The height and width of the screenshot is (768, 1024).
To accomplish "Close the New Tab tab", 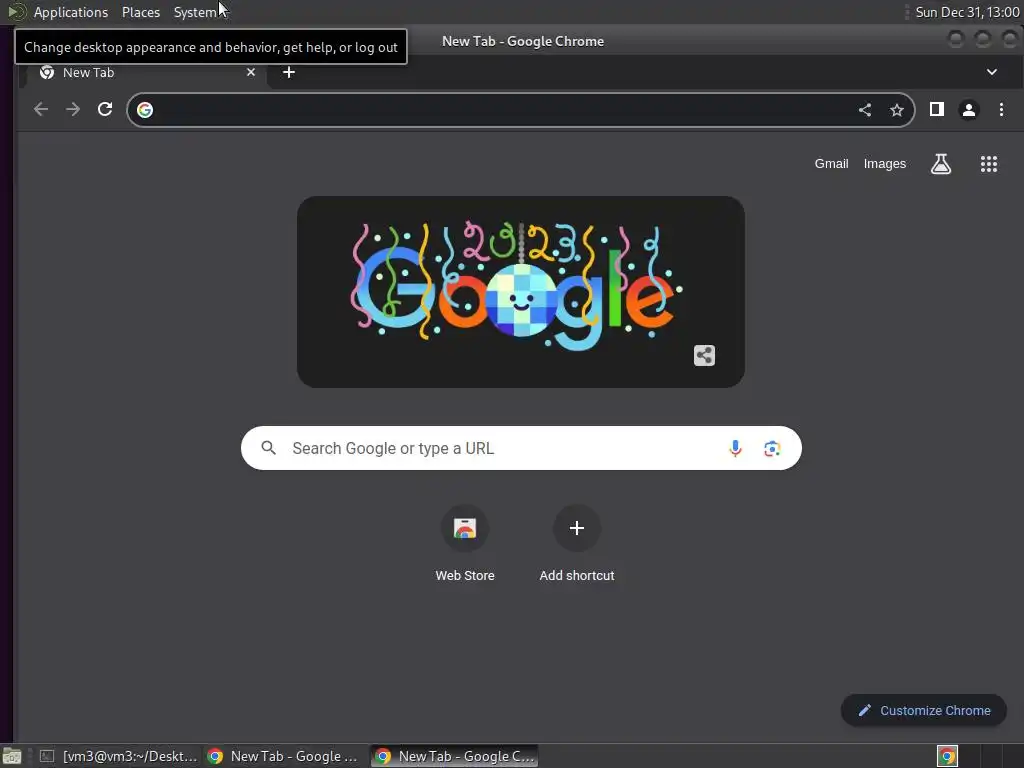I will tap(251, 72).
